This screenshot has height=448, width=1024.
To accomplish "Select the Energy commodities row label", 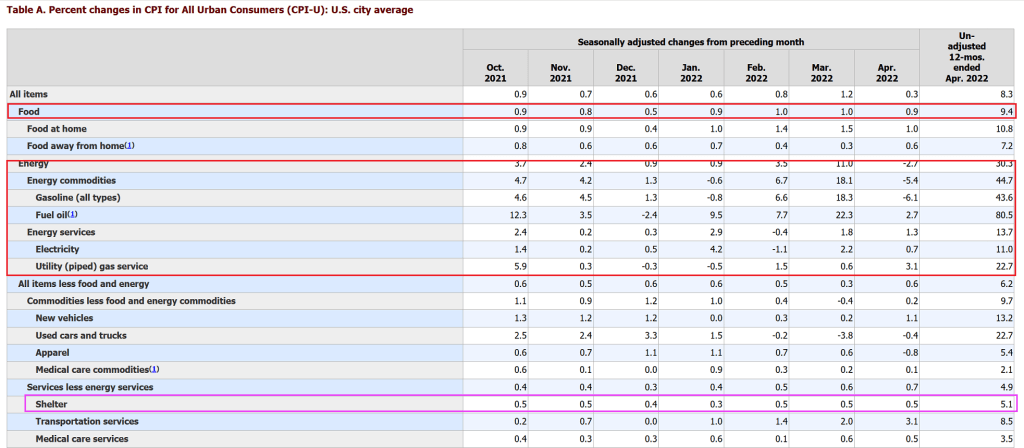I will [x=71, y=180].
